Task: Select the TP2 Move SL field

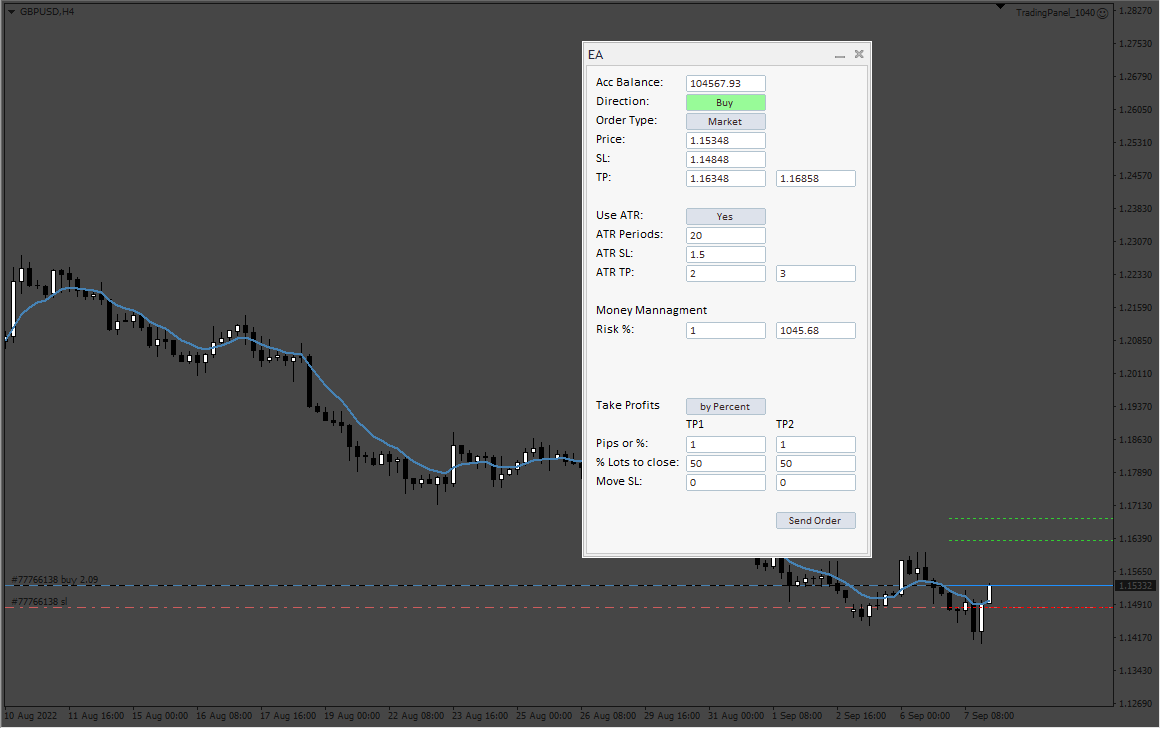Action: 815,483
